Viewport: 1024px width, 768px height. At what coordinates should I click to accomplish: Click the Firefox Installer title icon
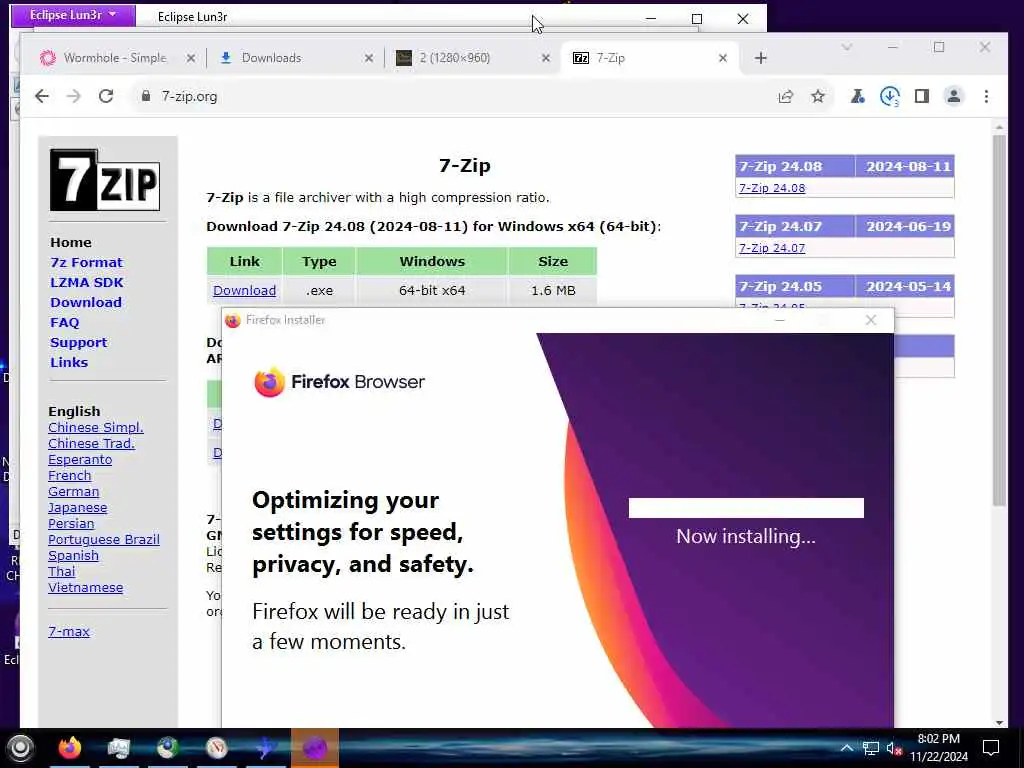coord(232,320)
